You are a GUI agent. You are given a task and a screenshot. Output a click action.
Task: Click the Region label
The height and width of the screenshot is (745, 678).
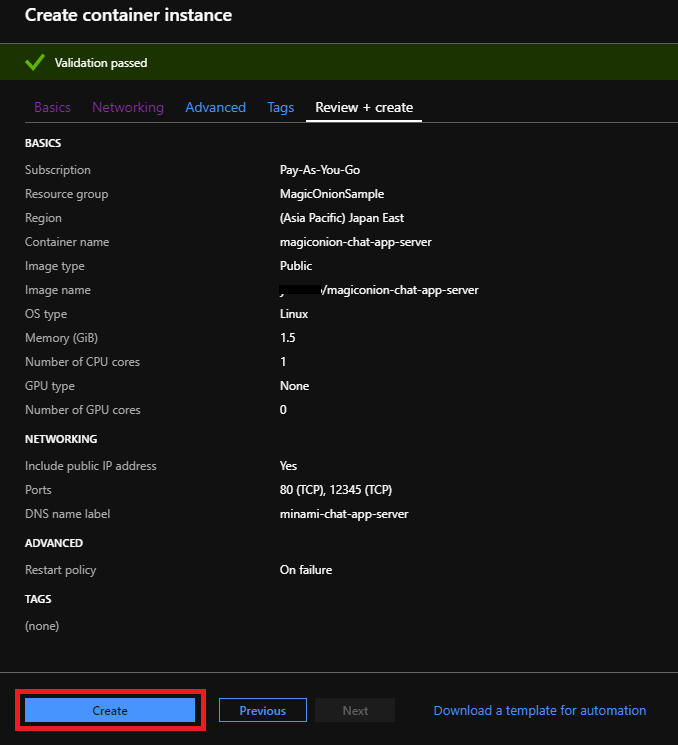[x=43, y=218]
